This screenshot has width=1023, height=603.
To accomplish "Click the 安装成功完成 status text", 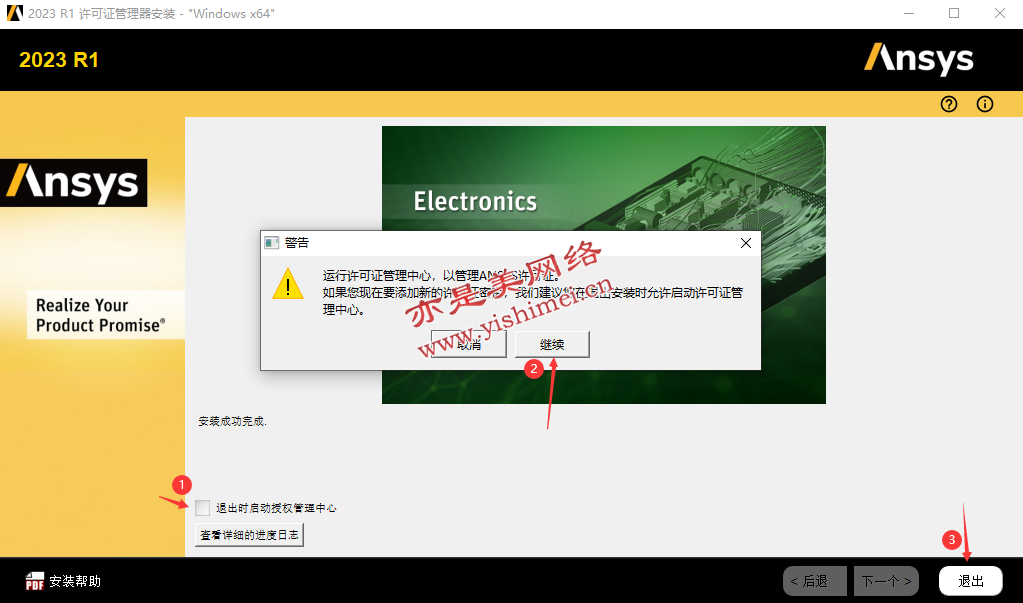I will tap(232, 422).
